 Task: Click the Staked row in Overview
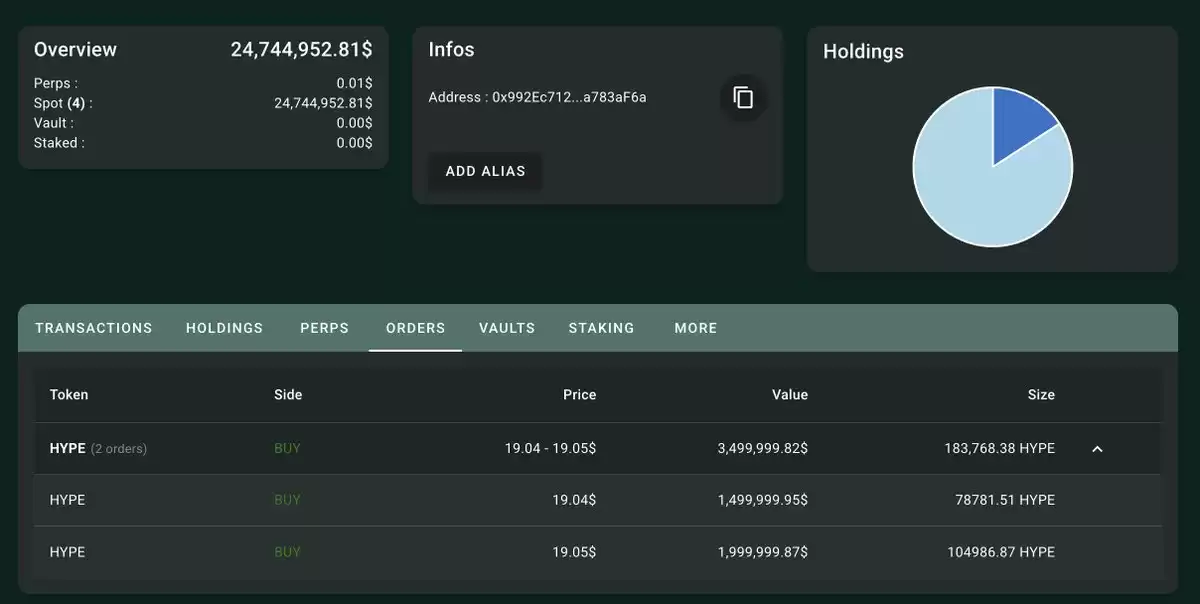pyautogui.click(x=203, y=143)
